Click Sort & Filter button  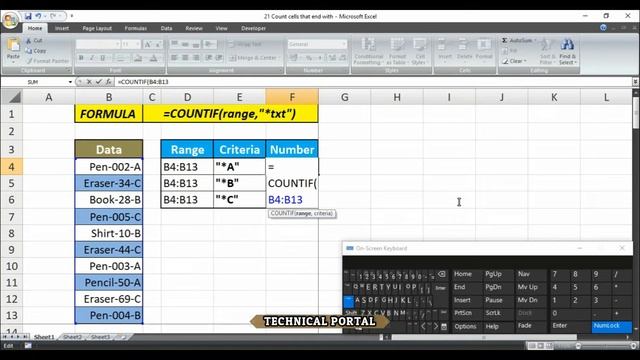pyautogui.click(x=547, y=52)
